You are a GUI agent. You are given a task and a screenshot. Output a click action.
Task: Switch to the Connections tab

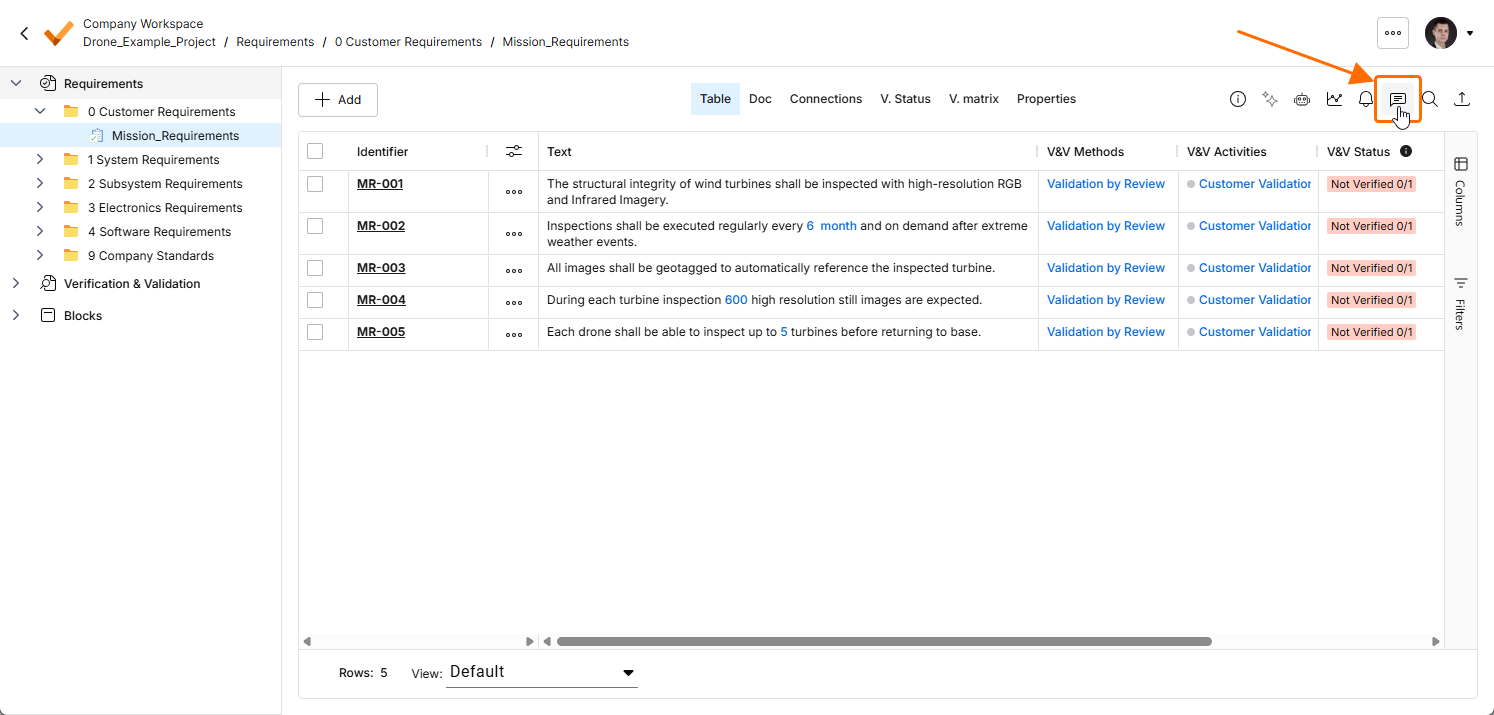point(826,99)
